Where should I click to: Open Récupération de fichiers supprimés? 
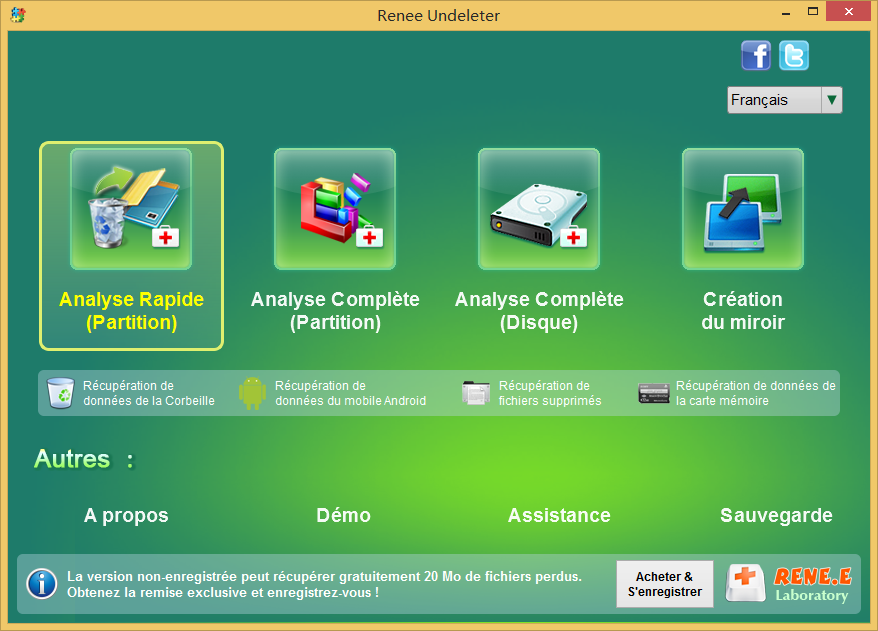click(550, 393)
